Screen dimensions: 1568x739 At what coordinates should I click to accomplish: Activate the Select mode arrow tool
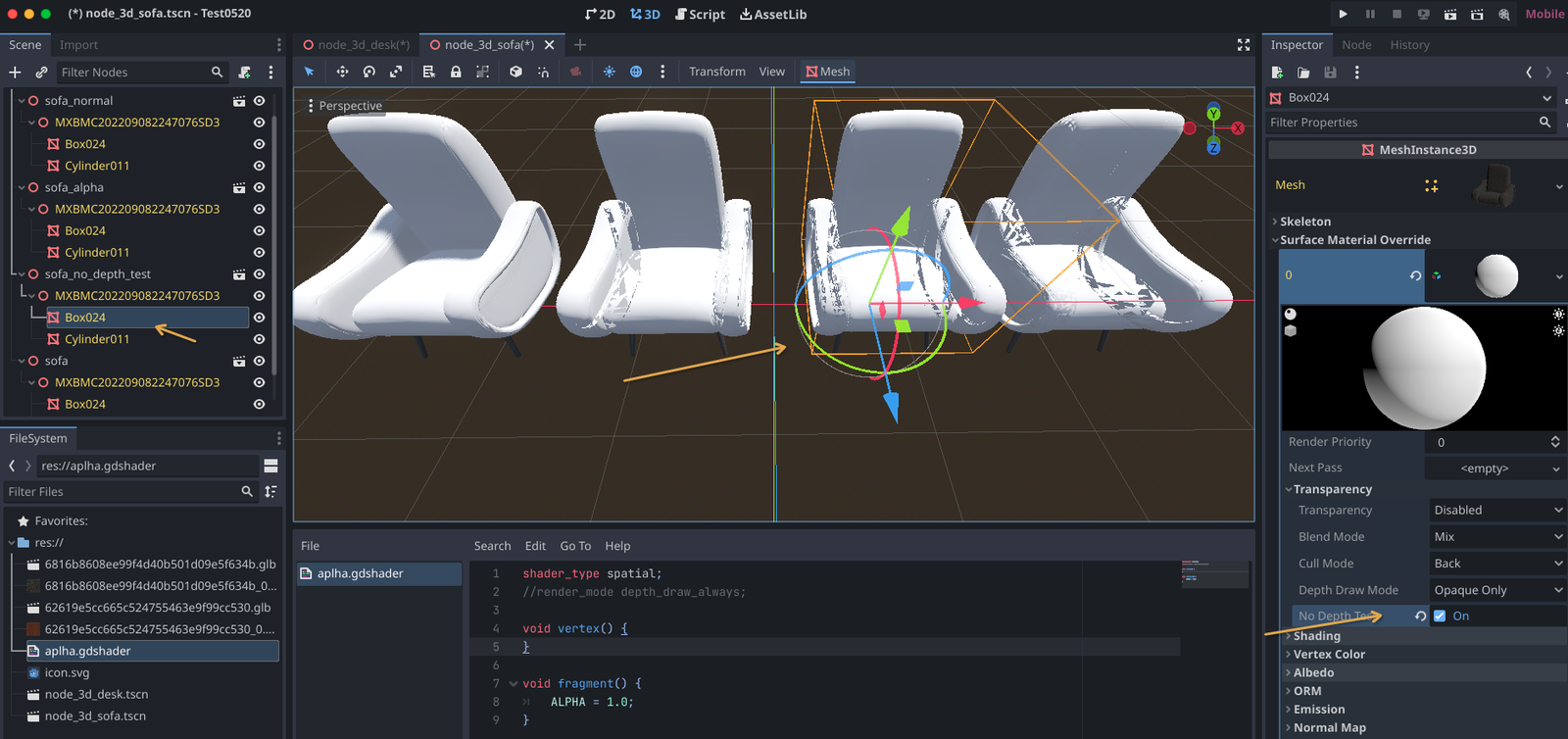310,72
